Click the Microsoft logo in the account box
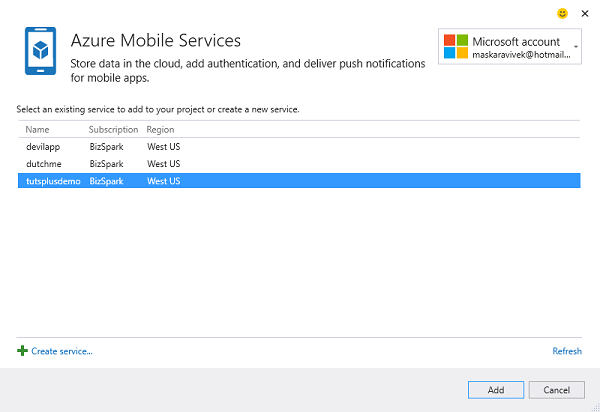600x412 pixels. (x=456, y=46)
